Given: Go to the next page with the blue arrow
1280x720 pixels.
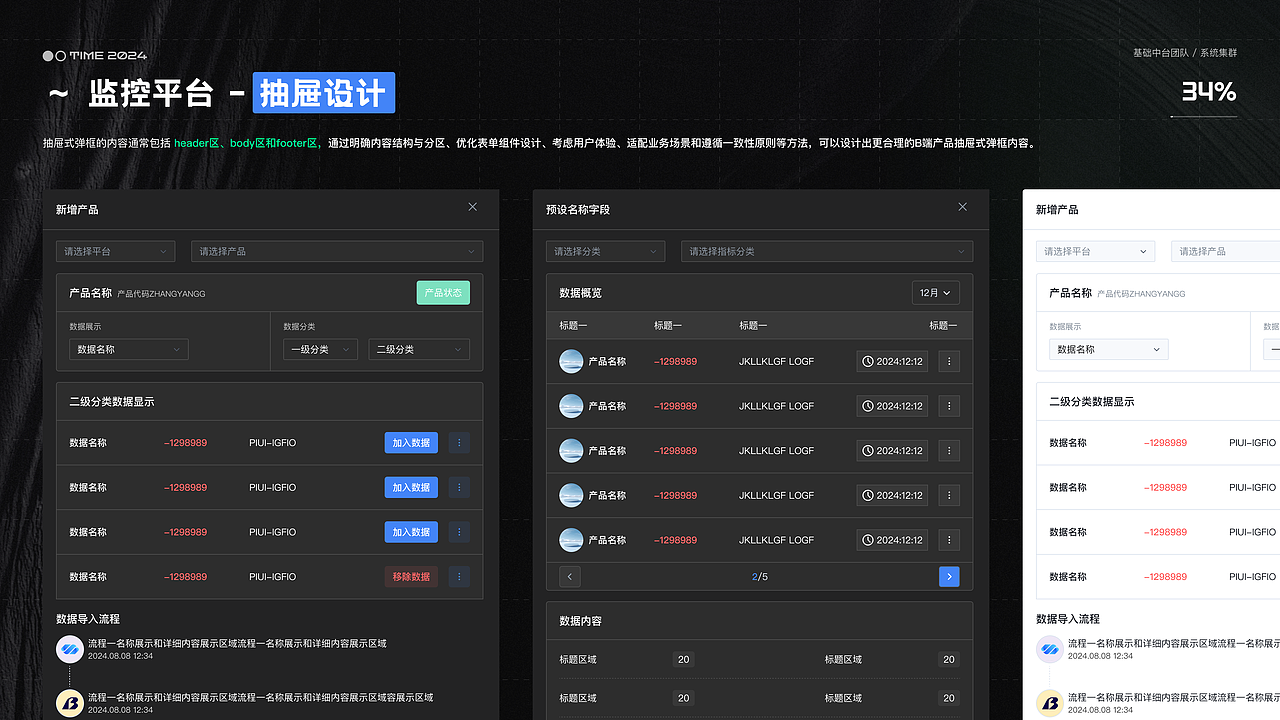Looking at the screenshot, I should tap(949, 576).
